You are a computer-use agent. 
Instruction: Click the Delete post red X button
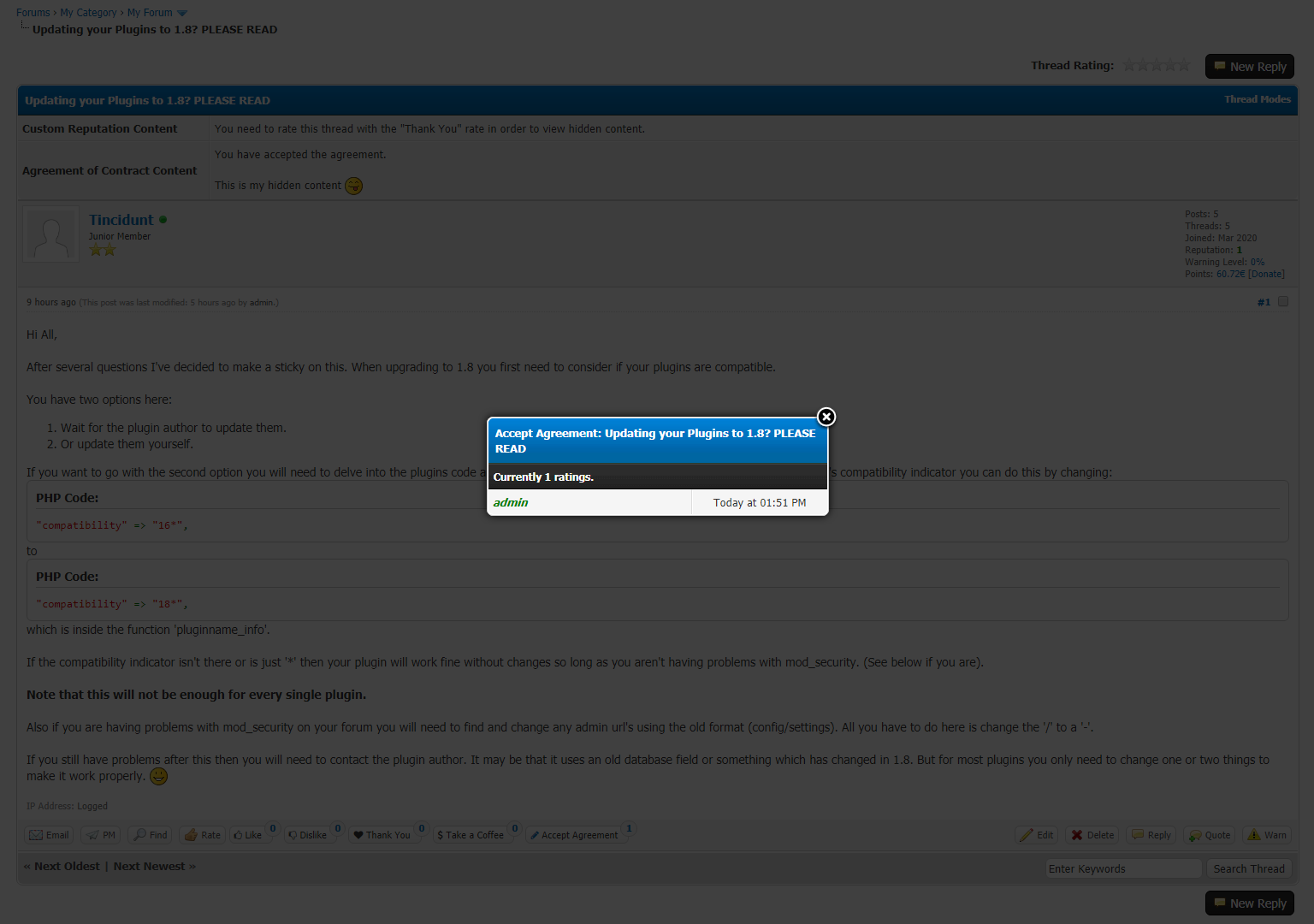pos(1092,835)
